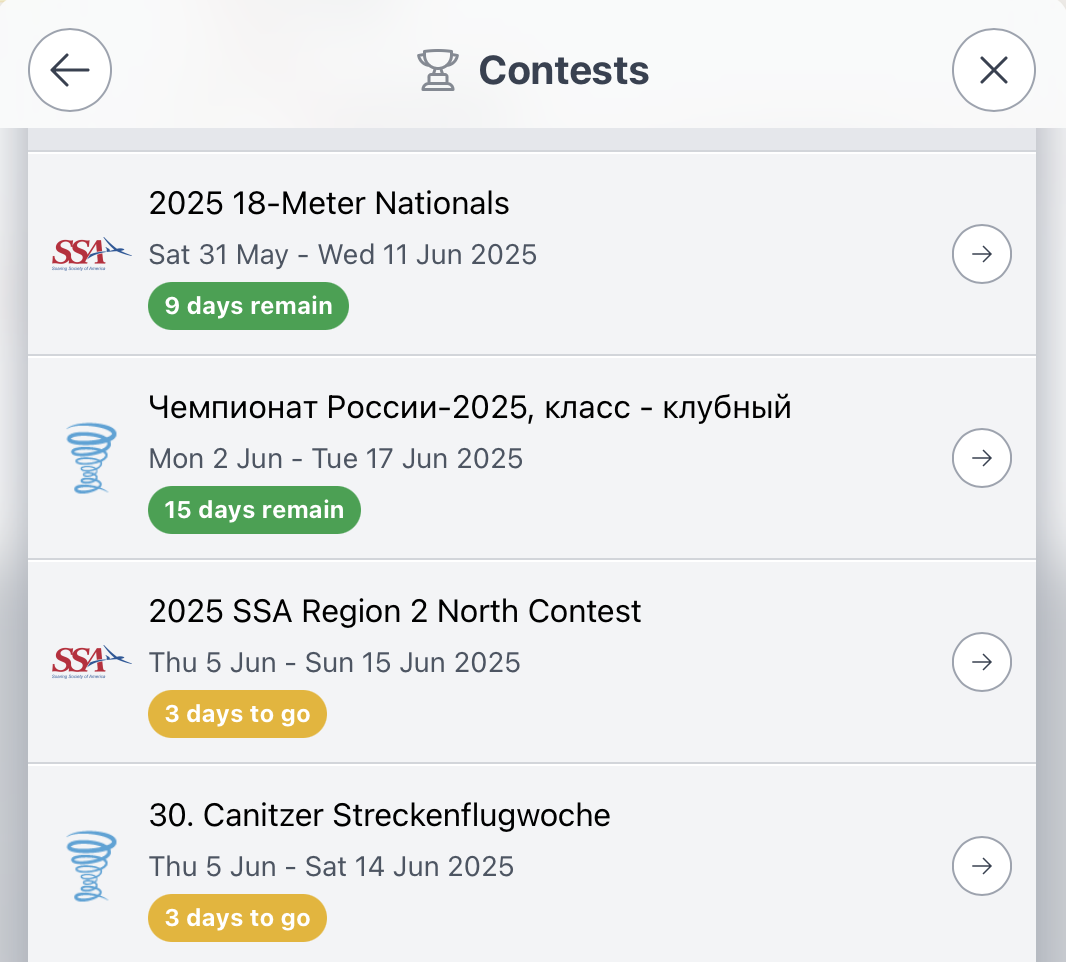Viewport: 1066px width, 962px height.
Task: Click spiral thermal icon of Canitzer Streckenflugwoche
Action: click(91, 866)
